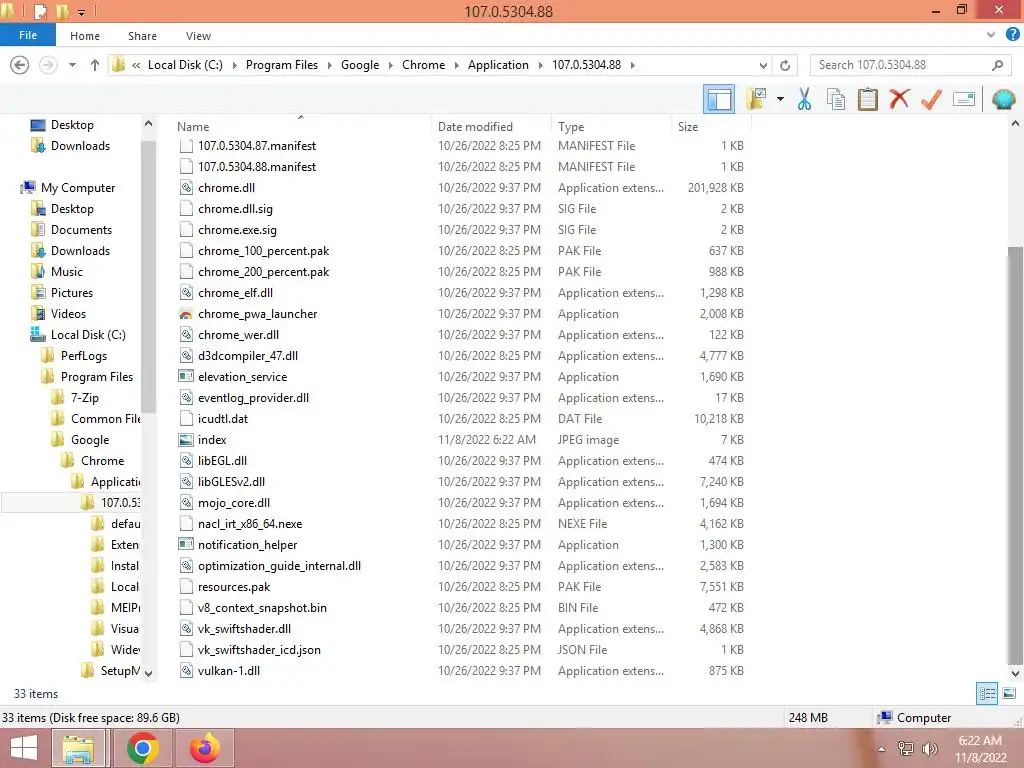
Task: Open the recent locations dropdown arrow
Action: (x=72, y=65)
